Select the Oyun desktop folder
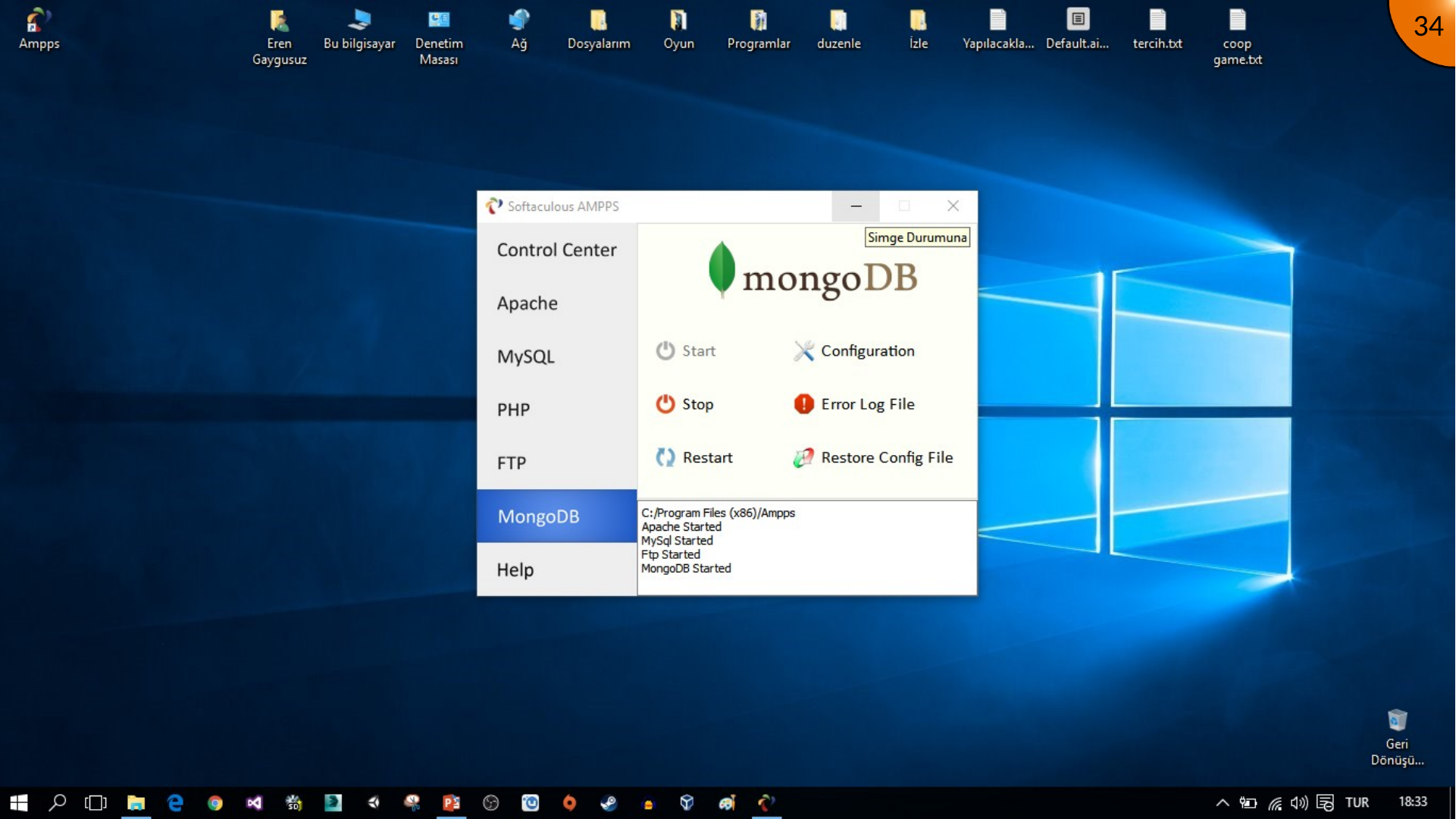The image size is (1456, 819). click(x=678, y=29)
